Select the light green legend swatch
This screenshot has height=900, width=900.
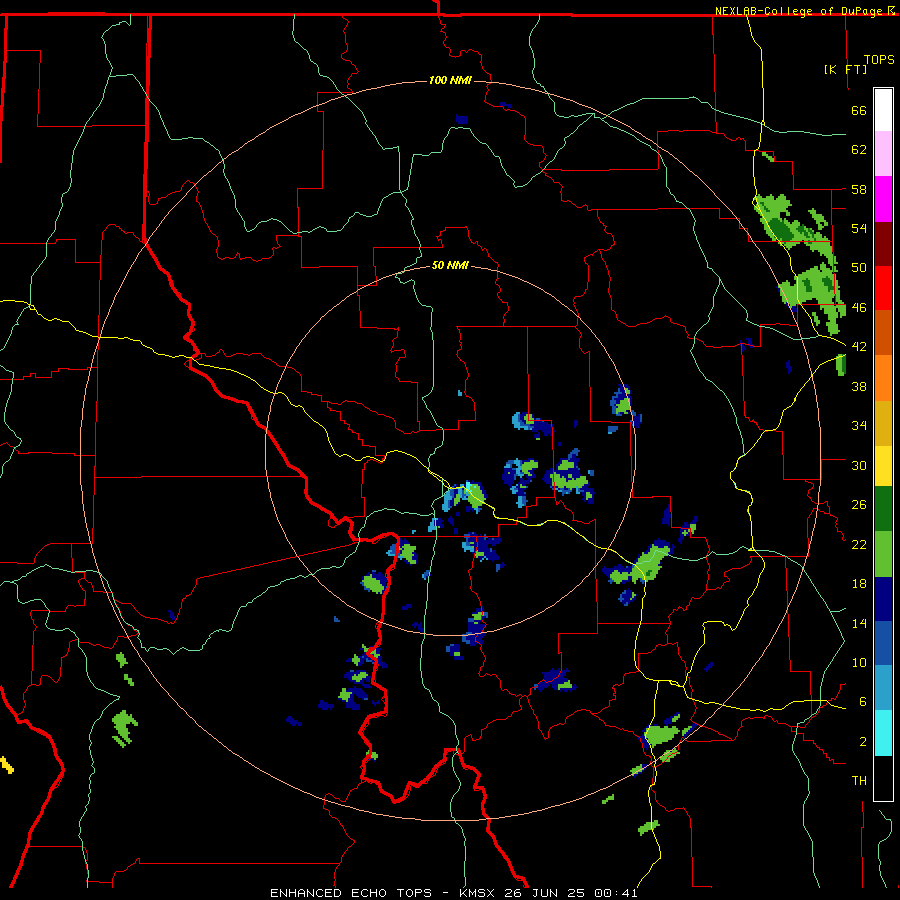tap(883, 554)
